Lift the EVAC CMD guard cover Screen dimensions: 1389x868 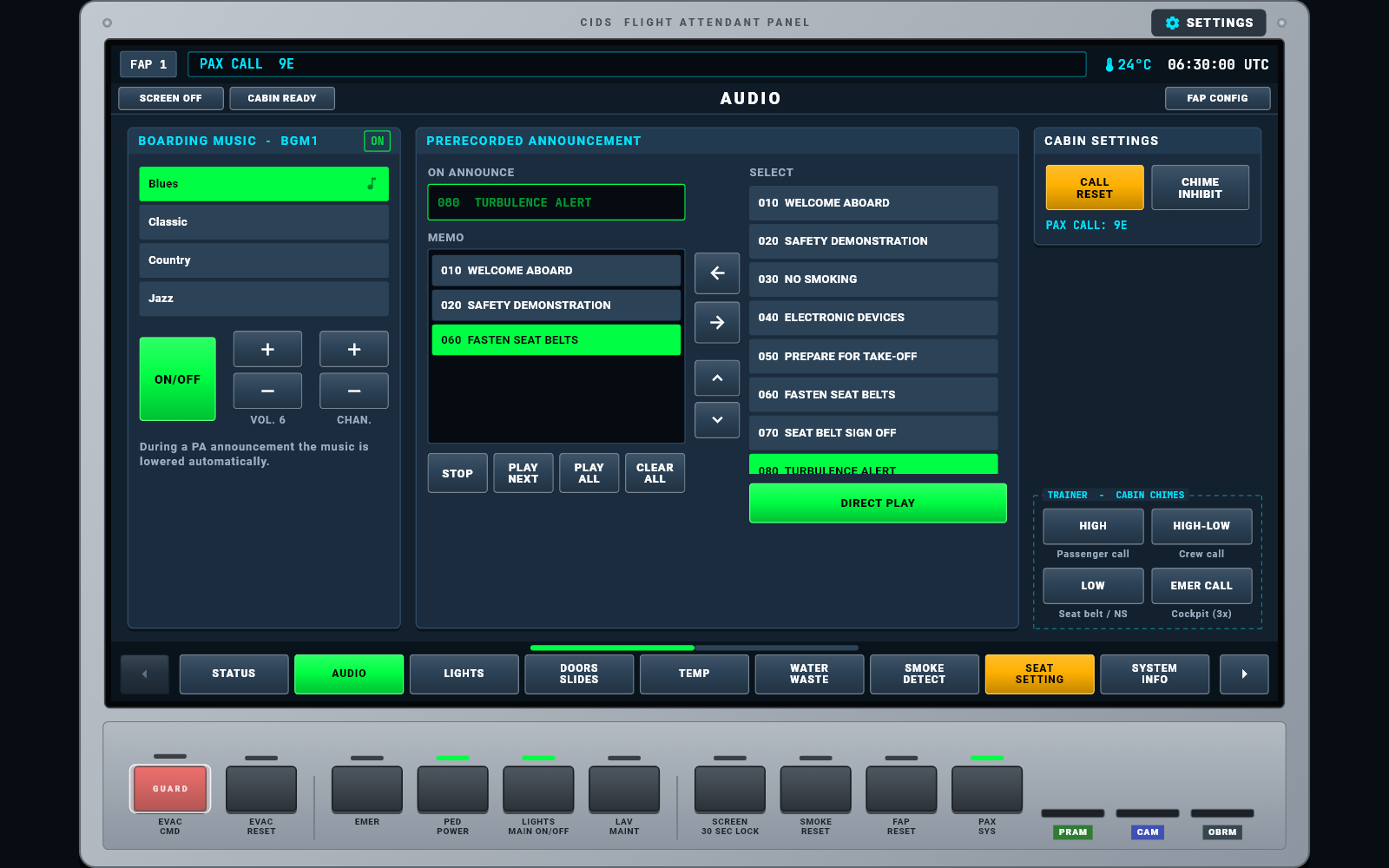170,789
